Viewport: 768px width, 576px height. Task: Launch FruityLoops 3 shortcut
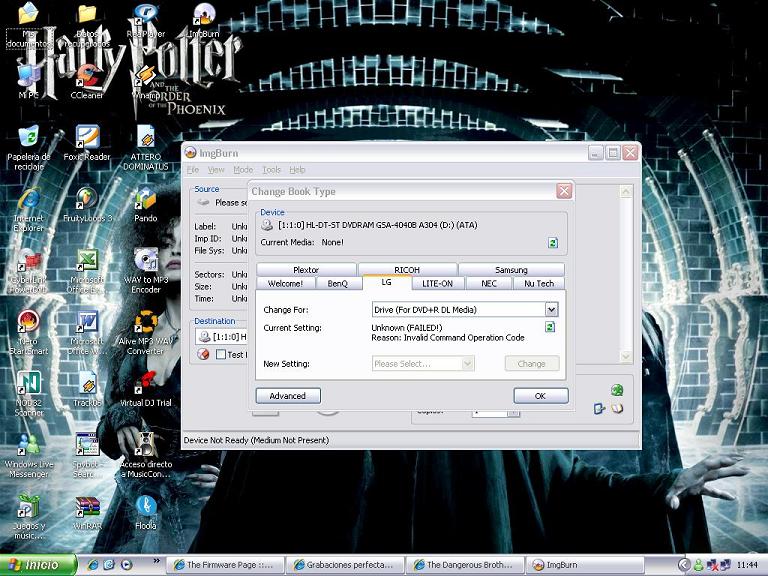pyautogui.click(x=87, y=205)
